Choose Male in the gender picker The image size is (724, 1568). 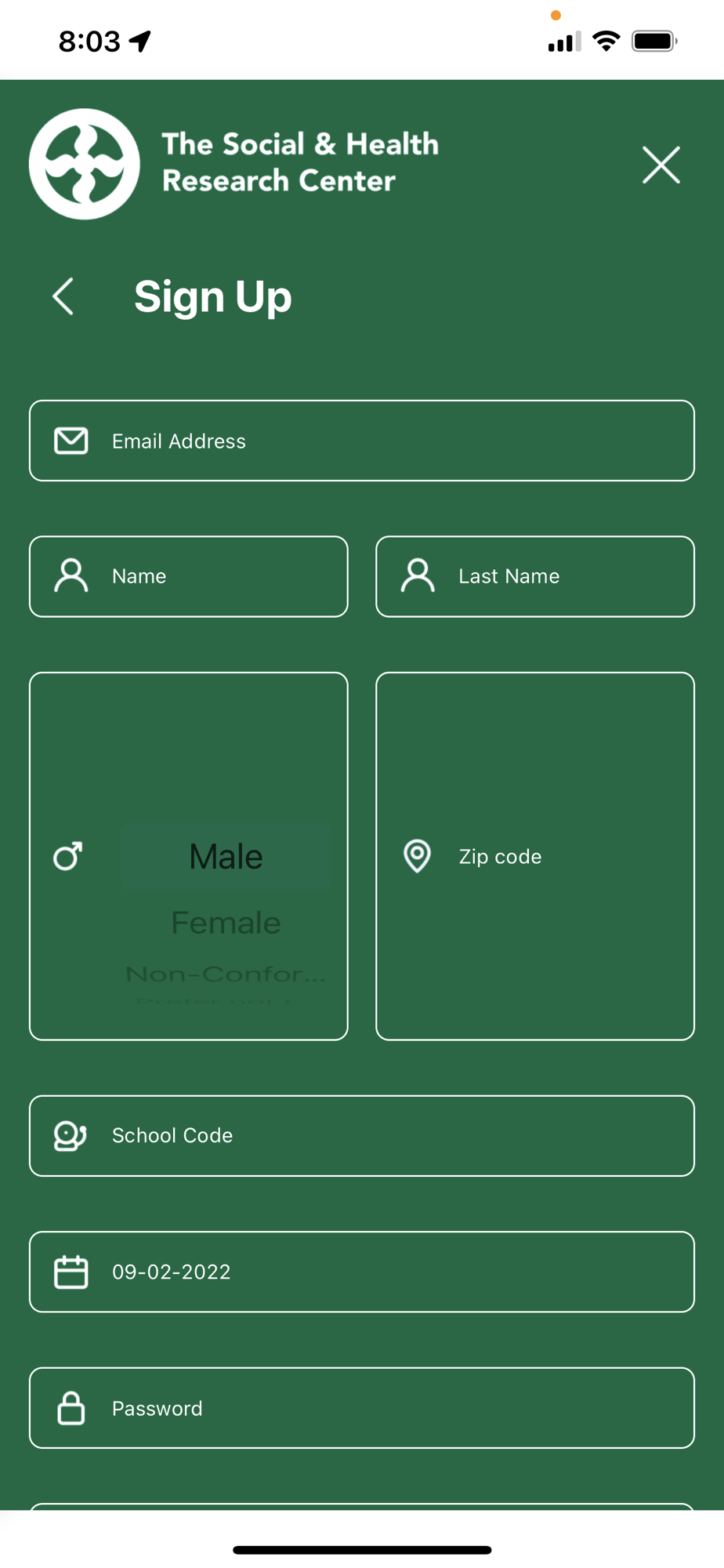pos(226,856)
